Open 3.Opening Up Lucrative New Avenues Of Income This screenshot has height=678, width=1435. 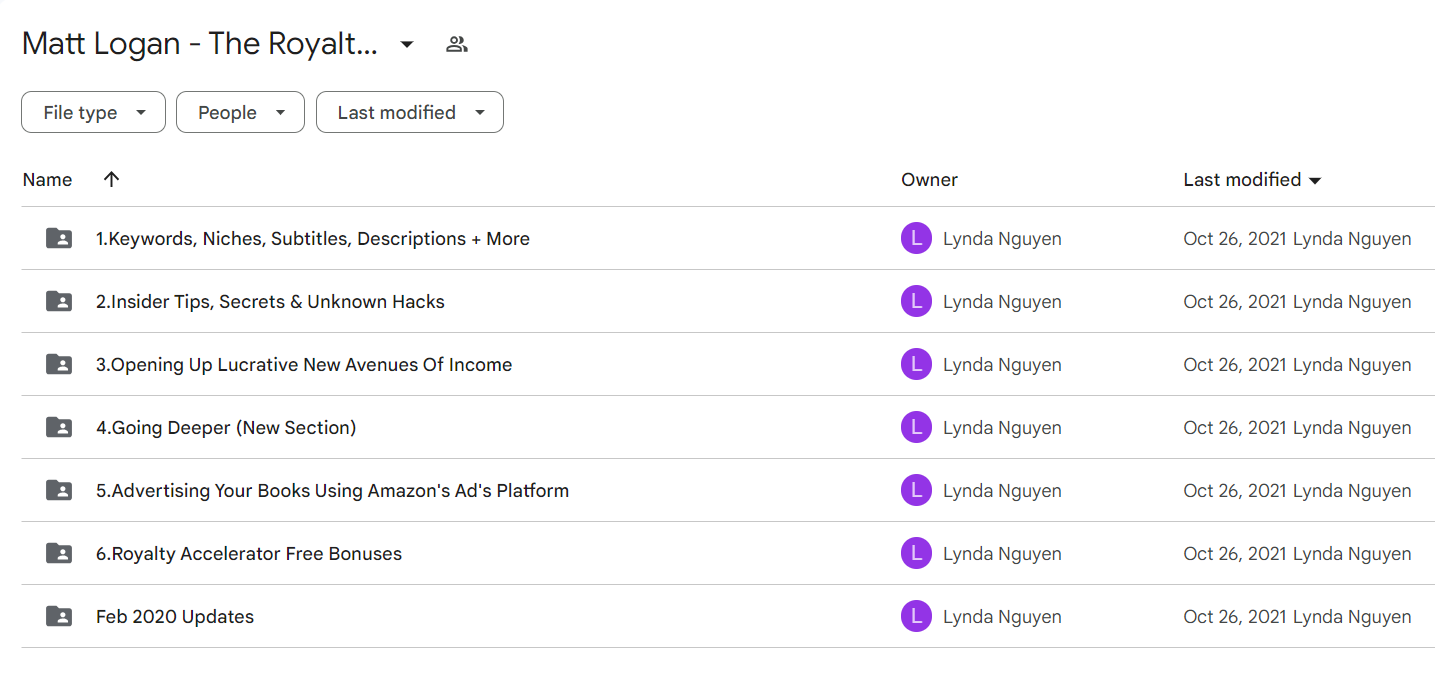[x=304, y=365]
